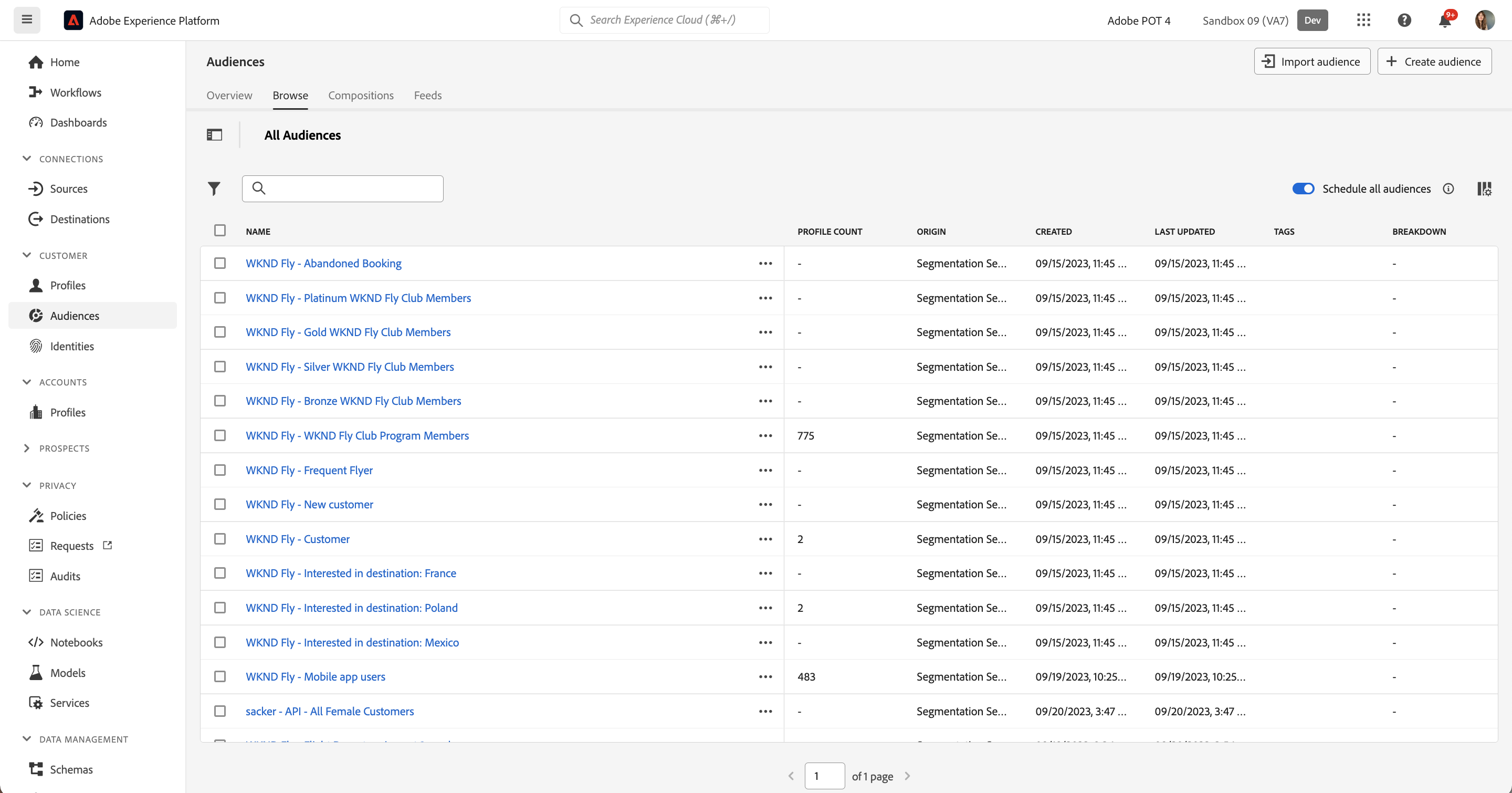The width and height of the screenshot is (1512, 793).
Task: Check the box for WKND Fly - Abandoned Booking
Action: pos(220,263)
